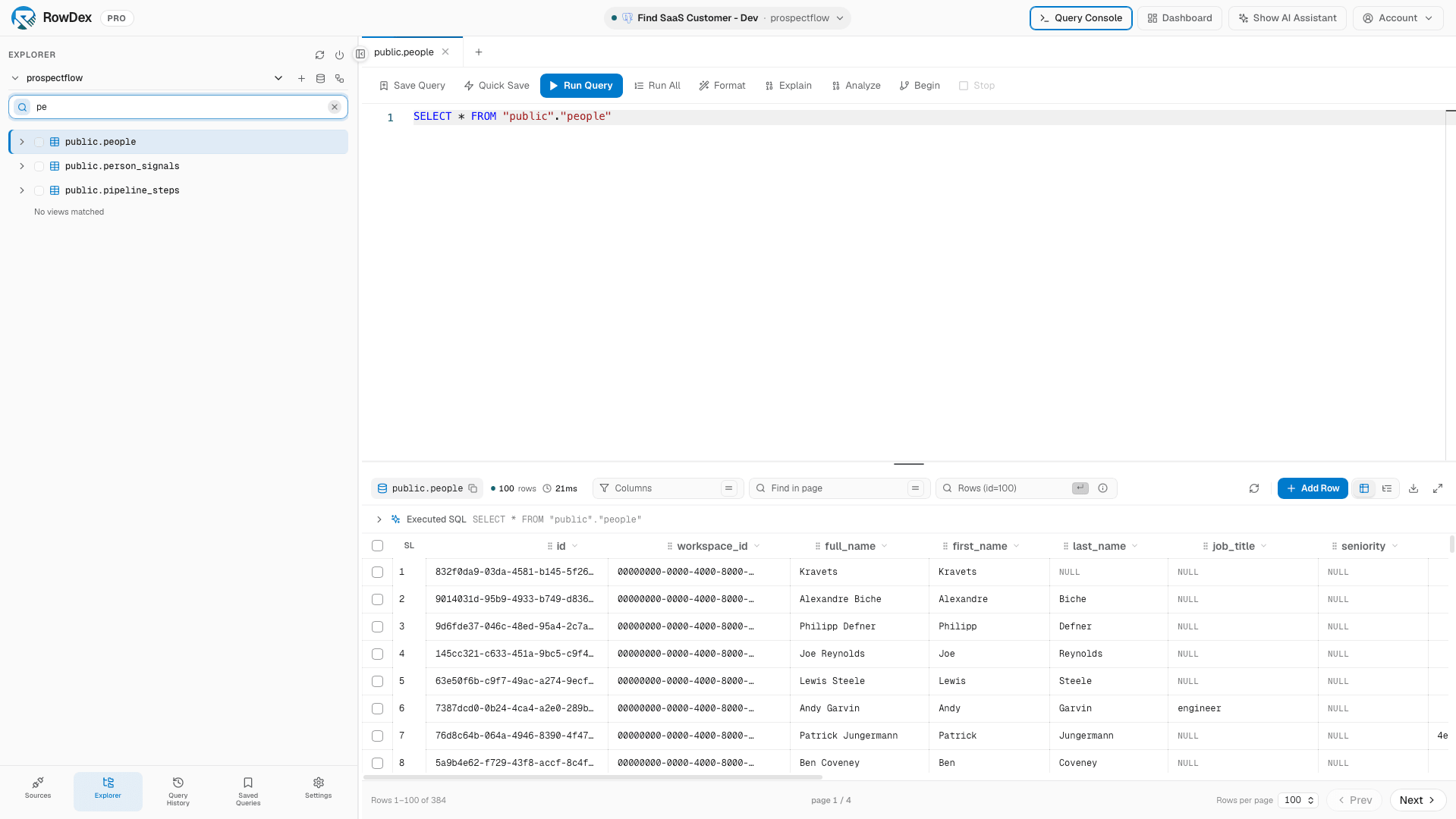Click the Add Row button
1456x819 pixels.
click(x=1313, y=488)
